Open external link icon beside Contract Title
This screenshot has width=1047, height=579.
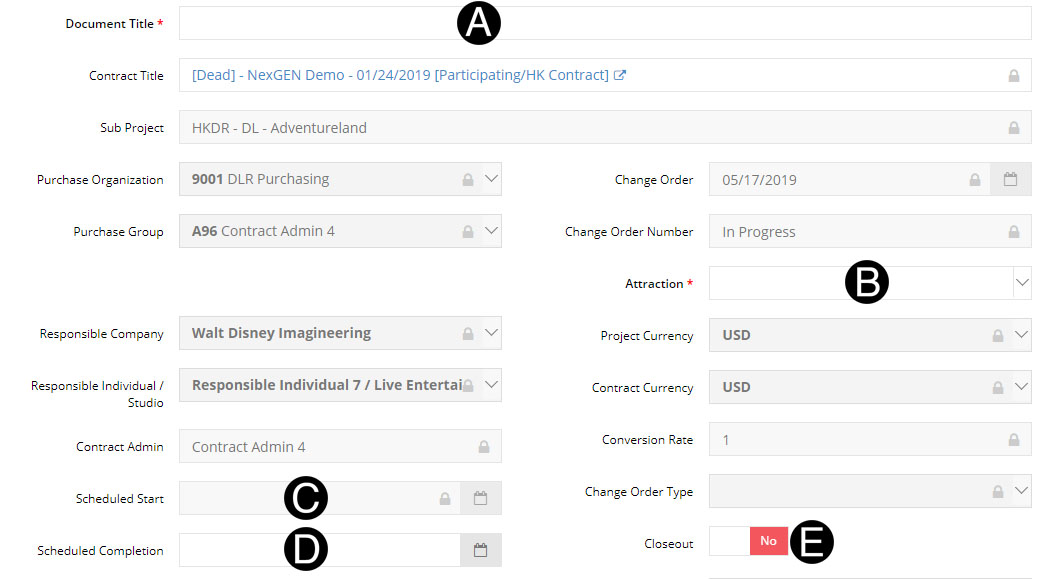(620, 75)
